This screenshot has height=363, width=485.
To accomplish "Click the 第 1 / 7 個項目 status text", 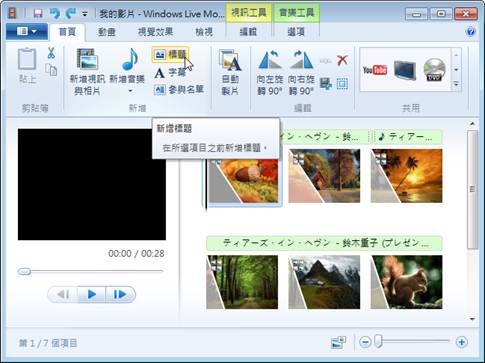I will click(x=48, y=343).
